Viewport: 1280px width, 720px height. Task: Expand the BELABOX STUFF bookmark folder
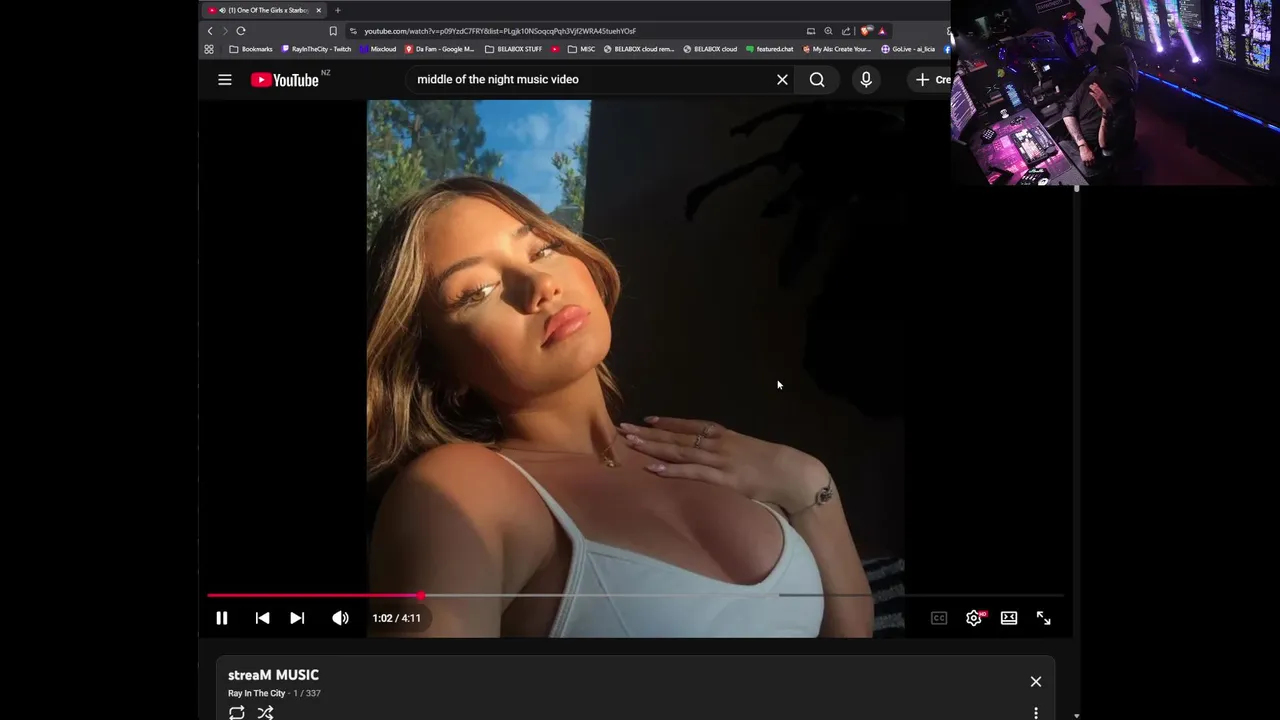[x=514, y=49]
